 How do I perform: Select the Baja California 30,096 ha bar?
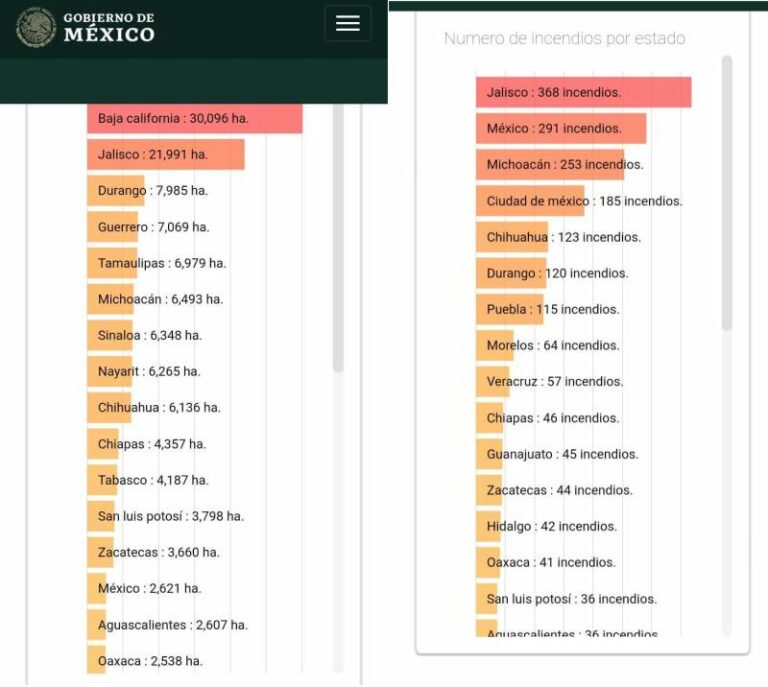[194, 118]
